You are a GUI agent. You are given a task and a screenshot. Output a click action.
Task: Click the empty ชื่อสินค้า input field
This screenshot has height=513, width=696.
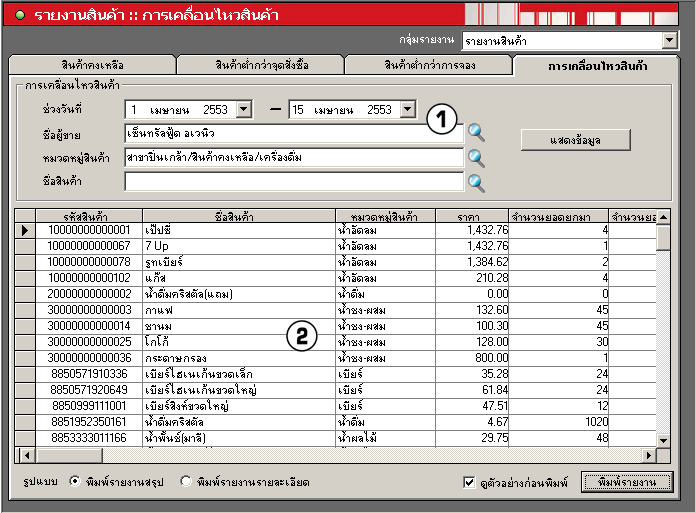coord(294,182)
